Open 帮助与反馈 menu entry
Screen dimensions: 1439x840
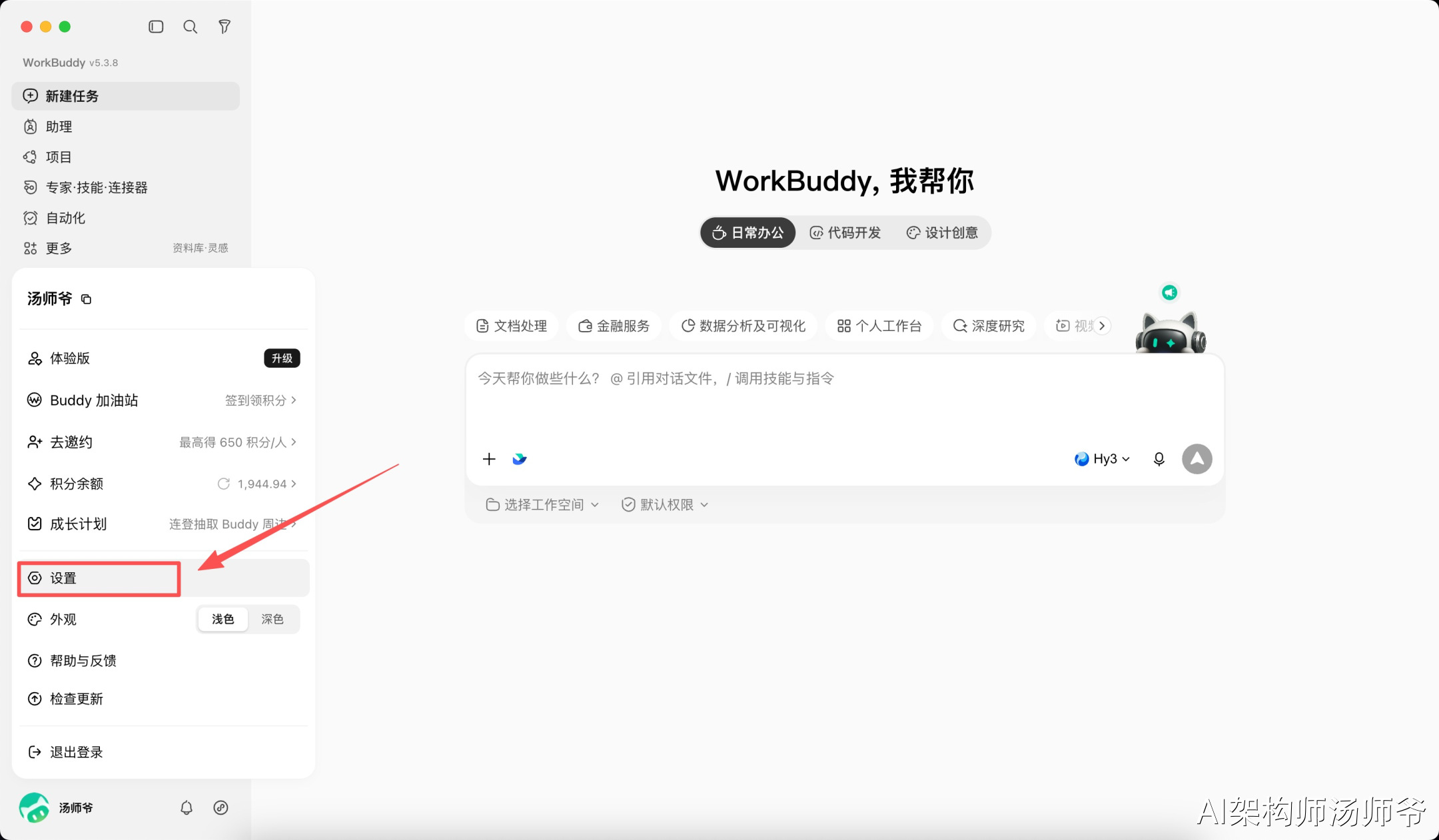[163, 661]
